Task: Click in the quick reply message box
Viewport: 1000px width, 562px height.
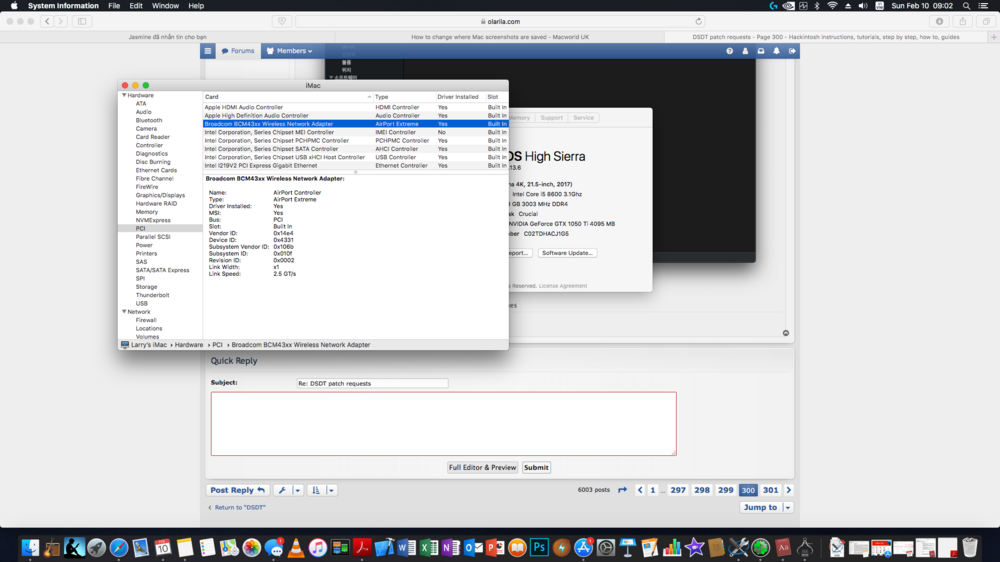Action: coord(443,423)
